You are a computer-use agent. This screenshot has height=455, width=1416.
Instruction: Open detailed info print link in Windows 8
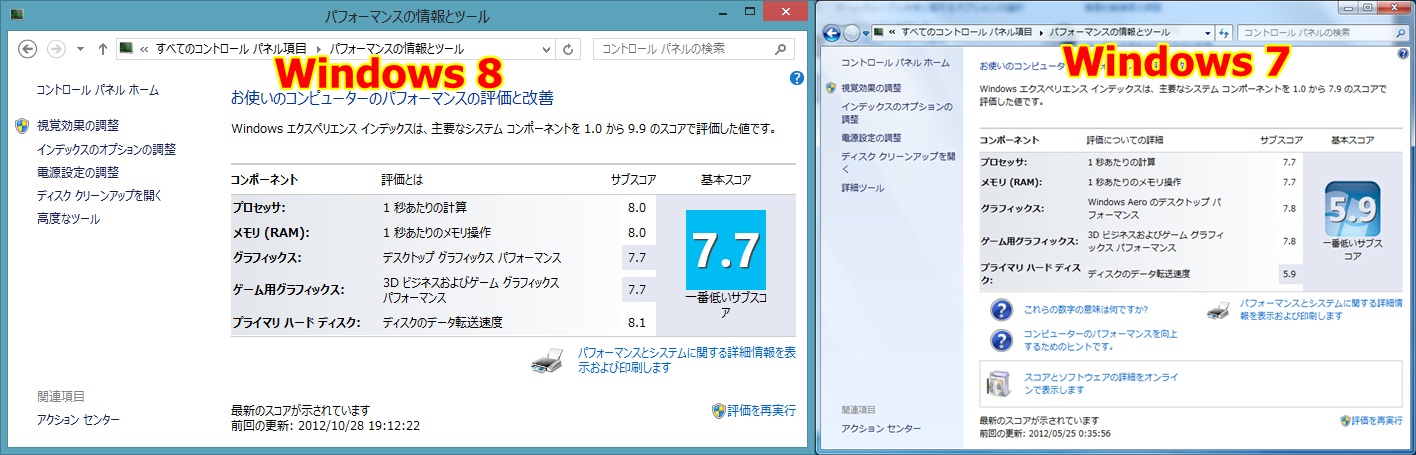coord(687,360)
